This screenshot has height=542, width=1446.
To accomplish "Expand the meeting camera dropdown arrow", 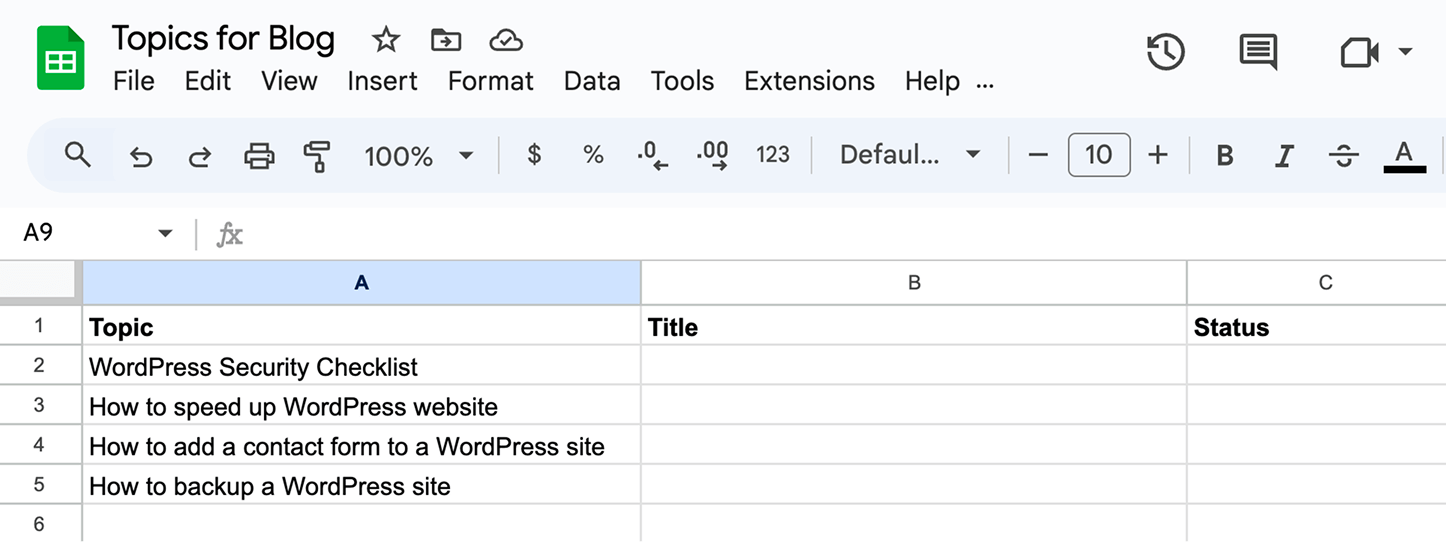I will click(1405, 52).
